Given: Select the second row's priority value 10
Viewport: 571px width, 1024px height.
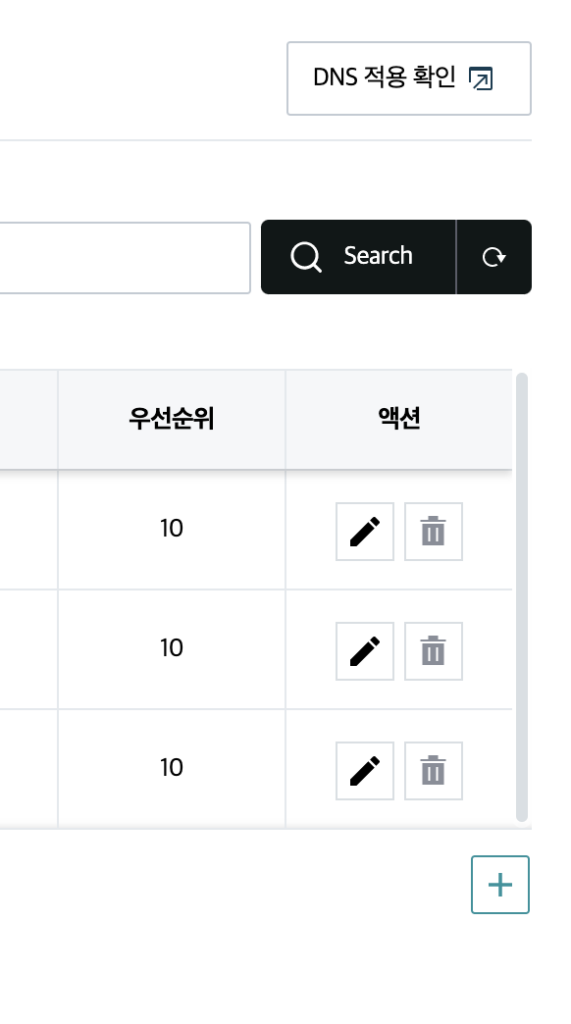Looking at the screenshot, I should (x=171, y=648).
